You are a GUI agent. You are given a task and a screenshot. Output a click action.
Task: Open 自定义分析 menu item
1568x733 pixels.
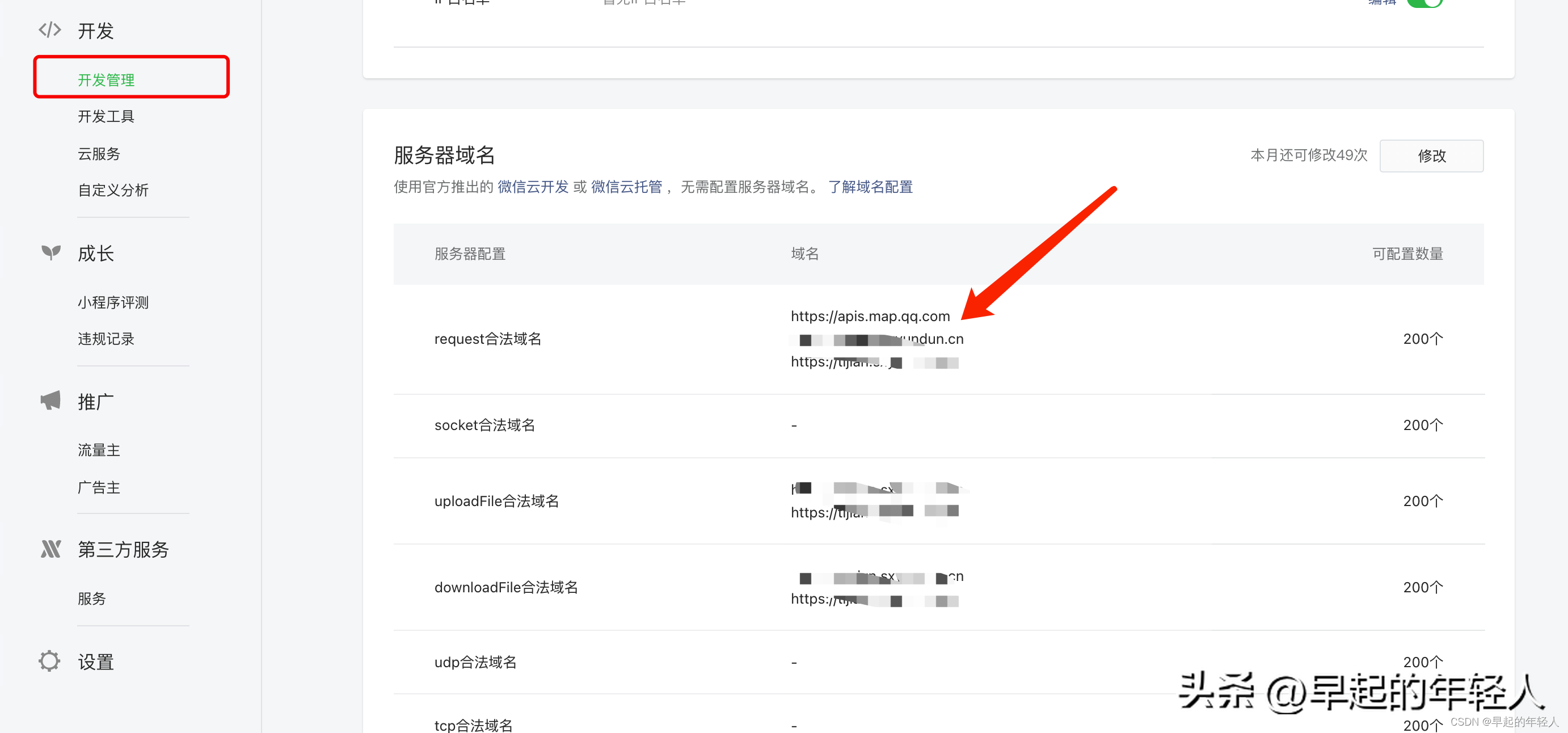(x=113, y=190)
